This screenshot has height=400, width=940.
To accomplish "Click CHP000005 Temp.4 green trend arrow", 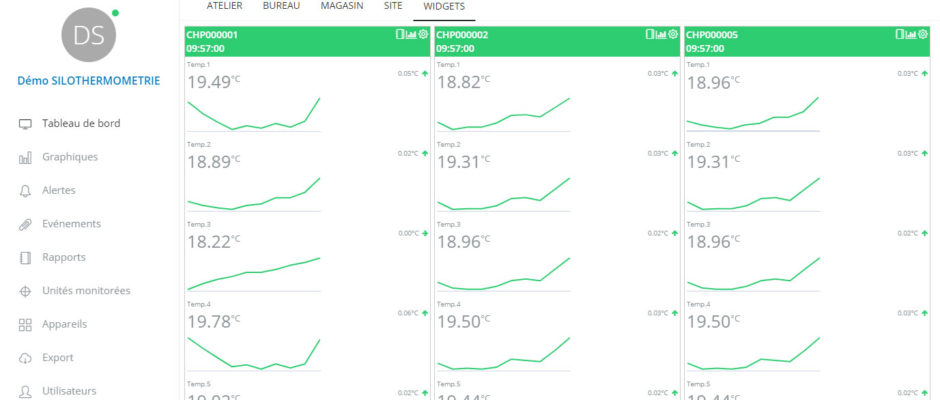I will pos(924,313).
